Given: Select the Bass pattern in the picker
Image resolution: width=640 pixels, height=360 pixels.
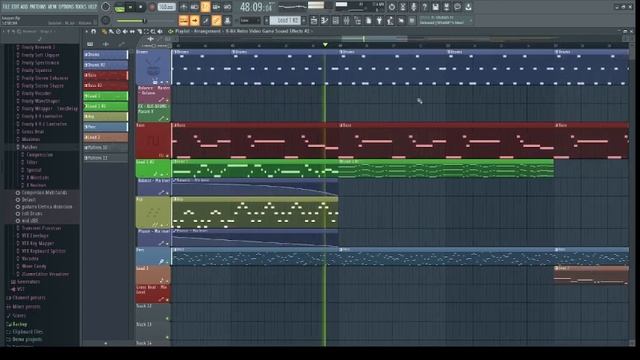Looking at the screenshot, I should click(106, 75).
